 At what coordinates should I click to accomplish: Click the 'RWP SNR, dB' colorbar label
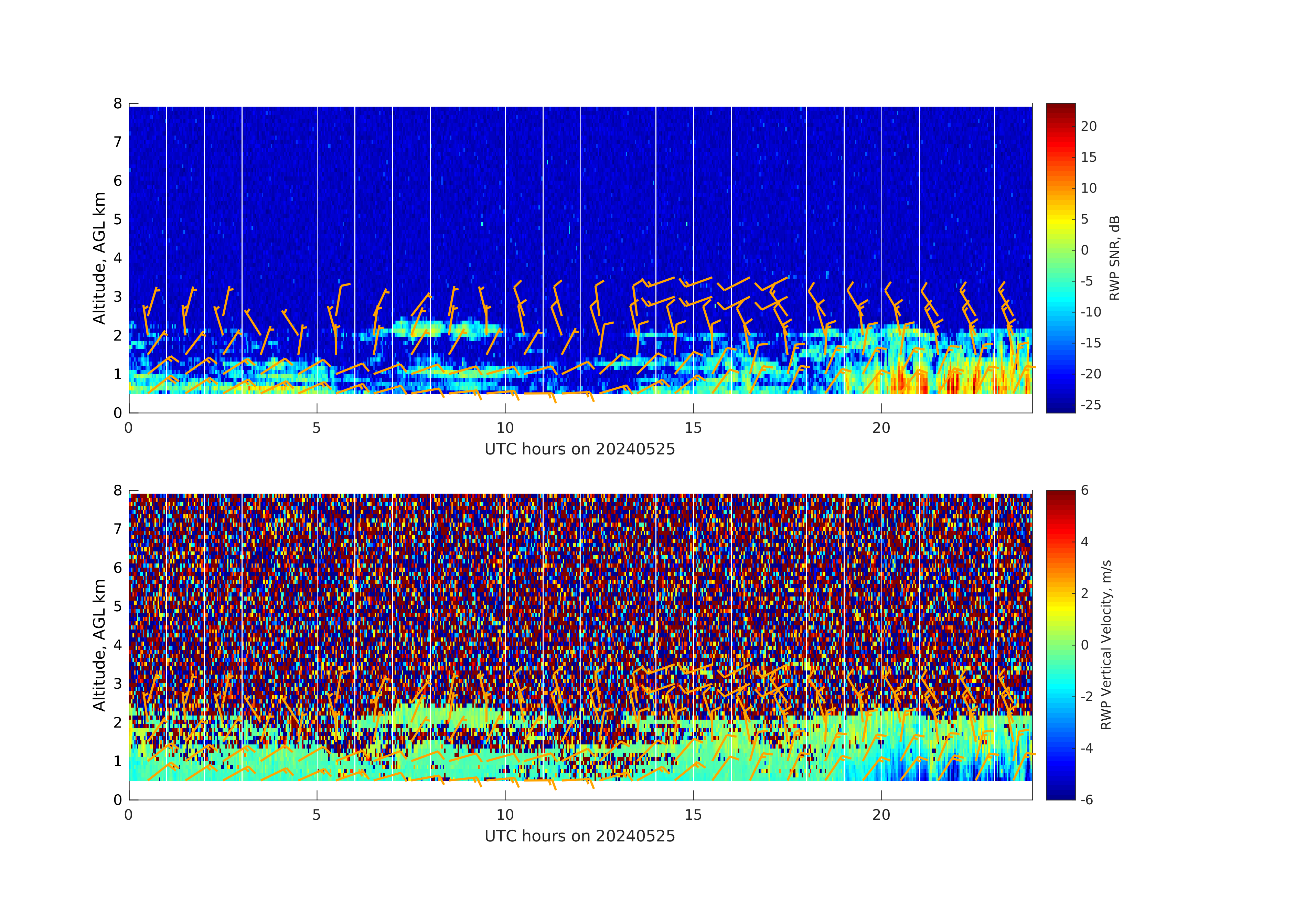tap(1114, 258)
